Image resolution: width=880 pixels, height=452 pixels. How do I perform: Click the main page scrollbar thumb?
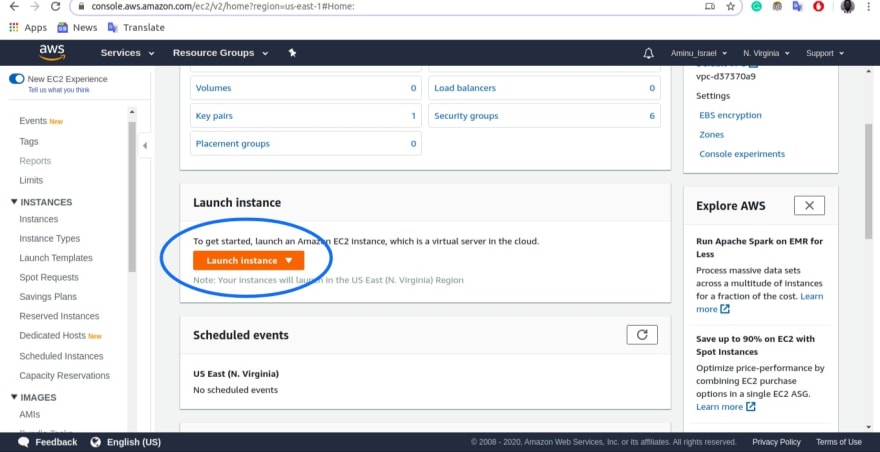pos(868,181)
